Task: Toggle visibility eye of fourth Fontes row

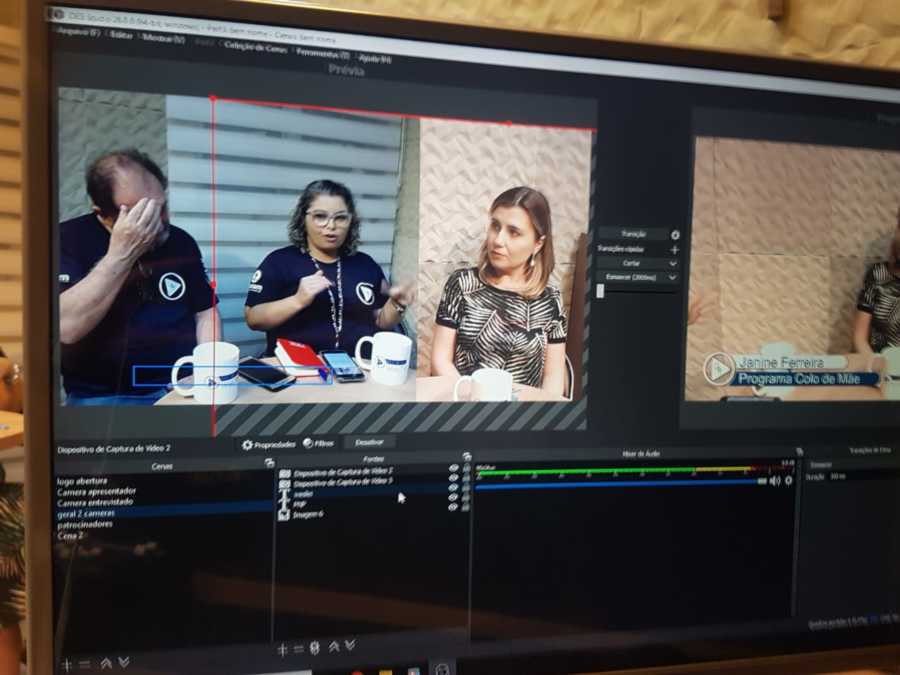Action: 453,498
